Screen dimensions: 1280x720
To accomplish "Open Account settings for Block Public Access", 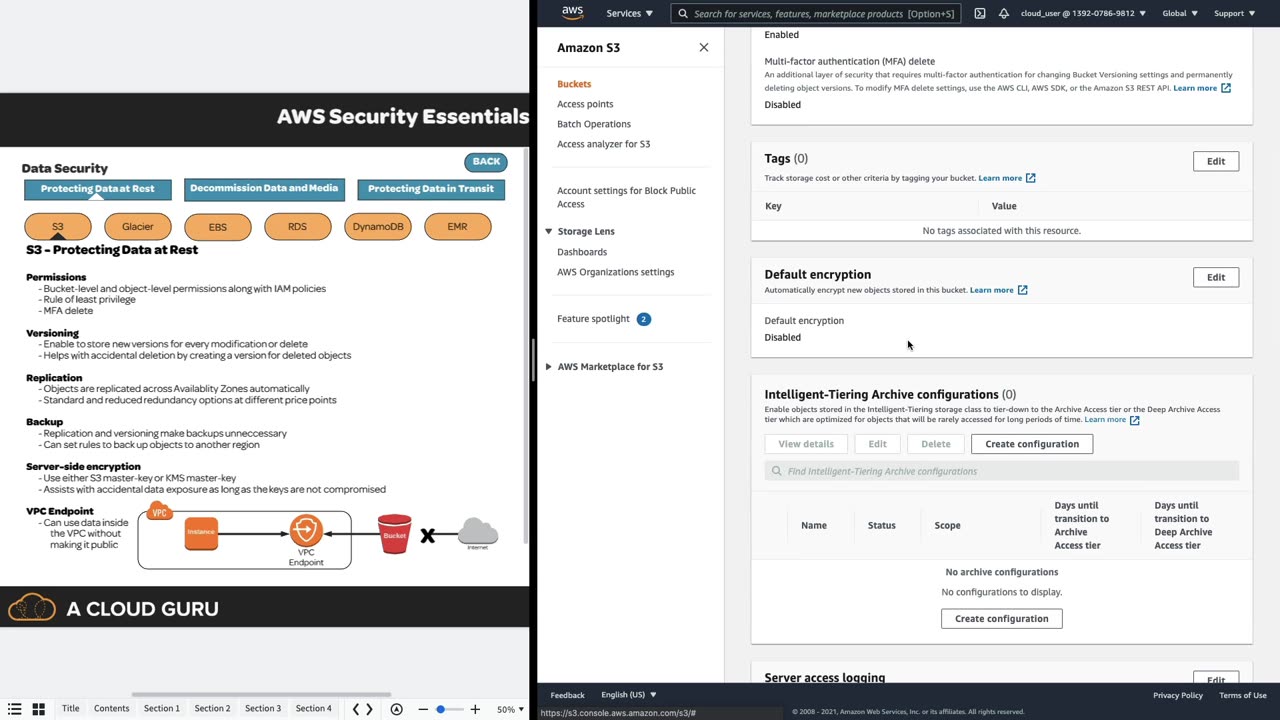I will pos(627,197).
